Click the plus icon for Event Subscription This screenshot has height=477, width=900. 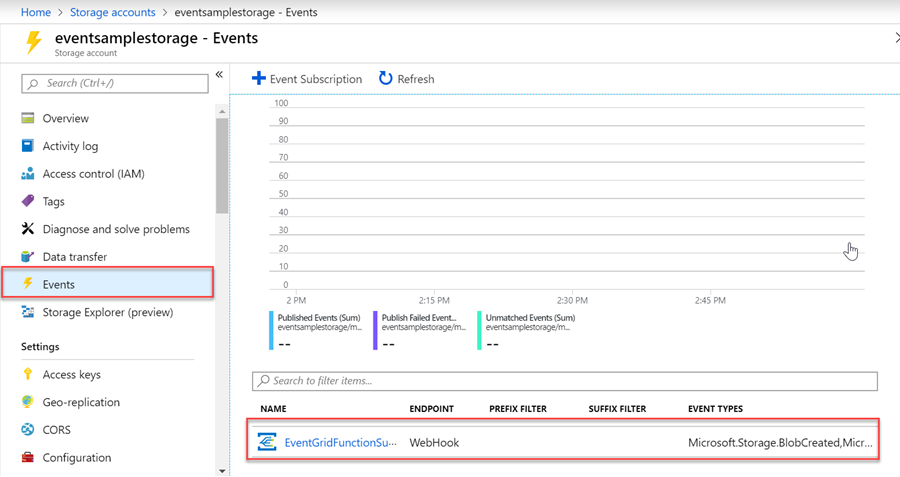[x=259, y=78]
